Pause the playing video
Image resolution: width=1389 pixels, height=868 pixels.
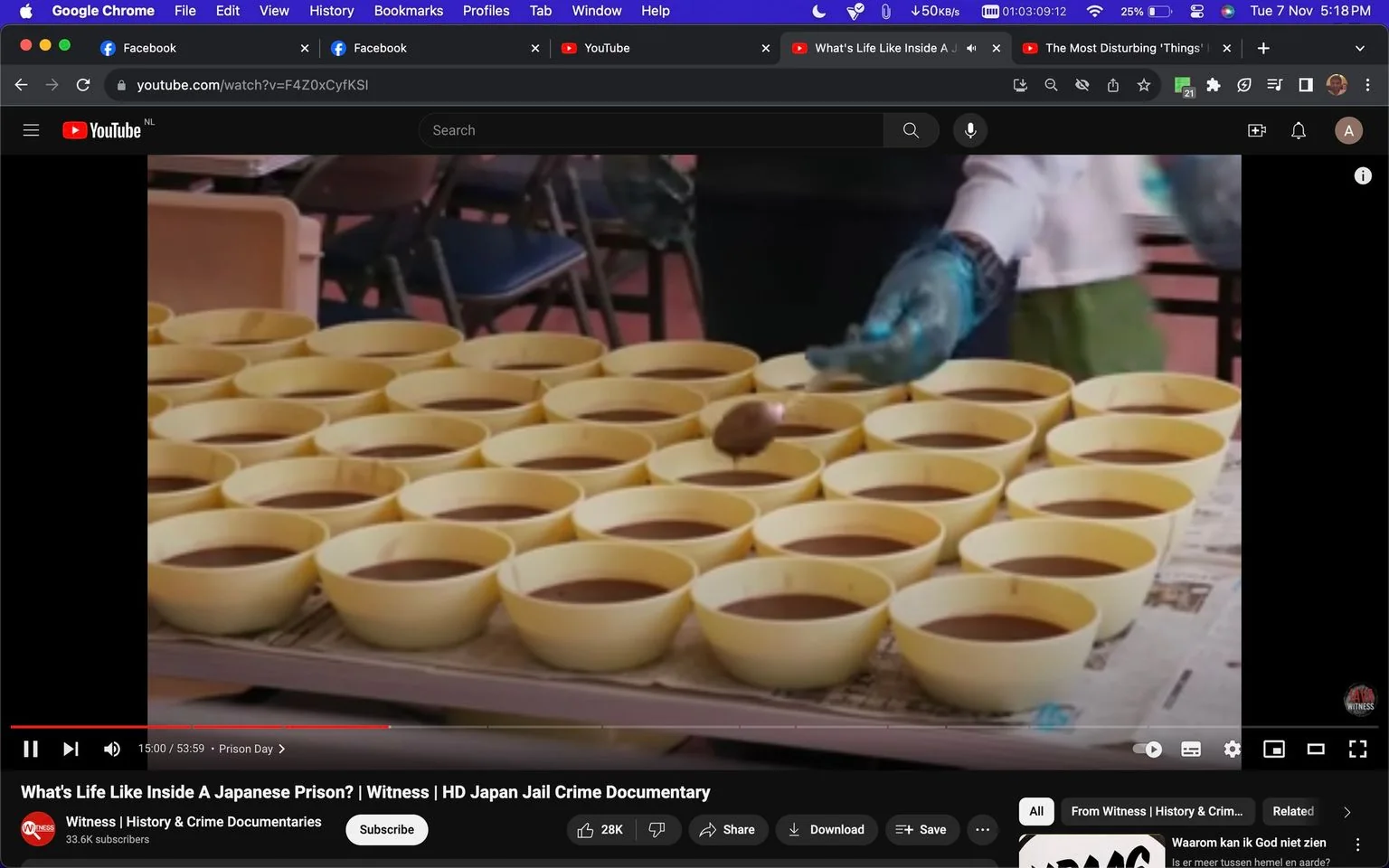pyautogui.click(x=31, y=749)
